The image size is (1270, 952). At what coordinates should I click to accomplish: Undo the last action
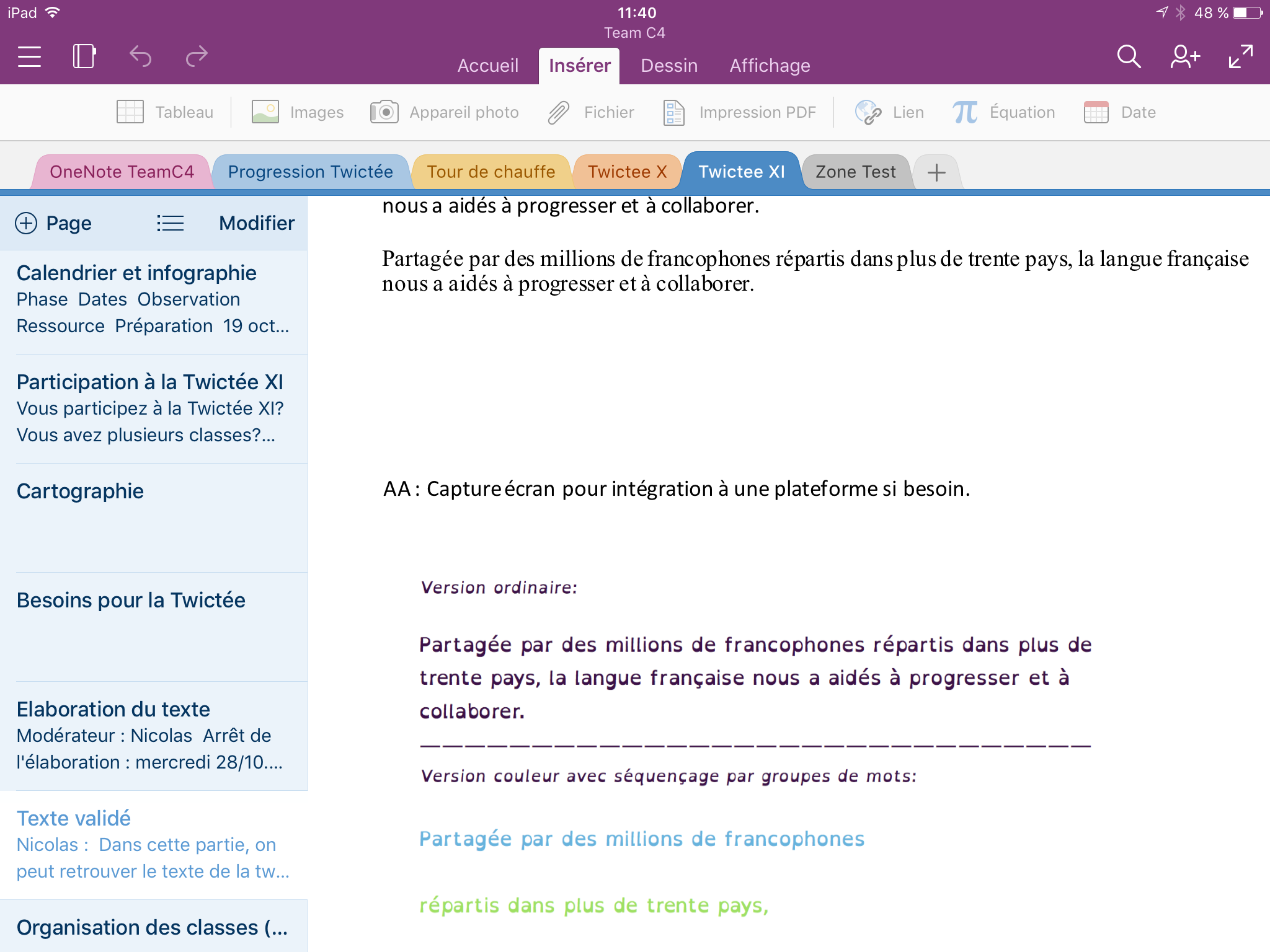141,56
